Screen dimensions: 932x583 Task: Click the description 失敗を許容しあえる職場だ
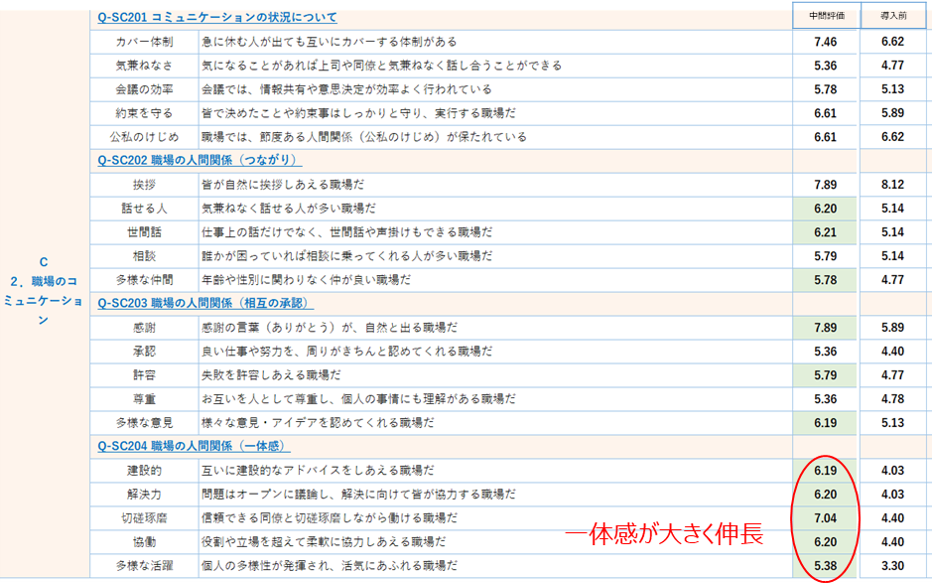[x=271, y=375]
